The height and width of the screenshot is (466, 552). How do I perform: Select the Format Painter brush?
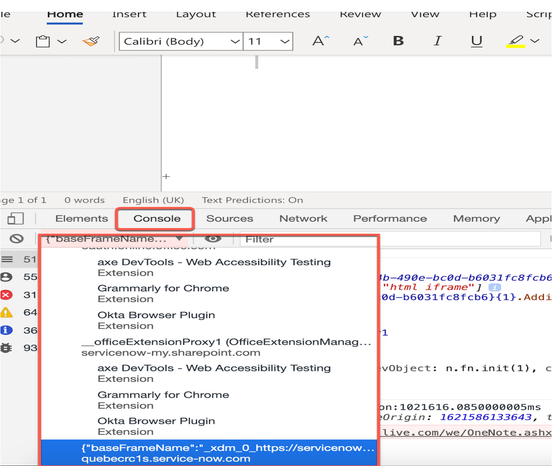click(91, 41)
